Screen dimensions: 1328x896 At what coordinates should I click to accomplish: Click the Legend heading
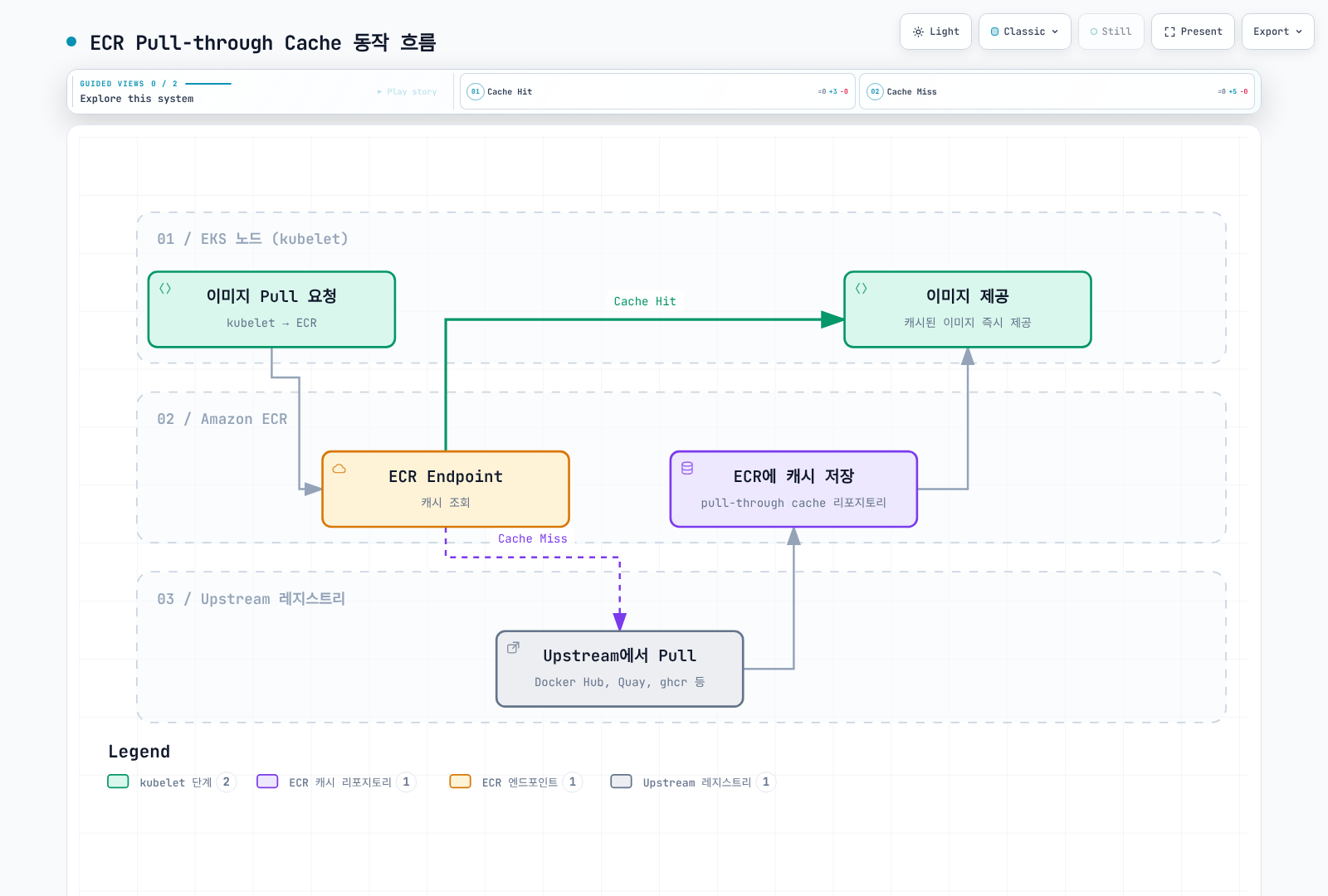139,752
